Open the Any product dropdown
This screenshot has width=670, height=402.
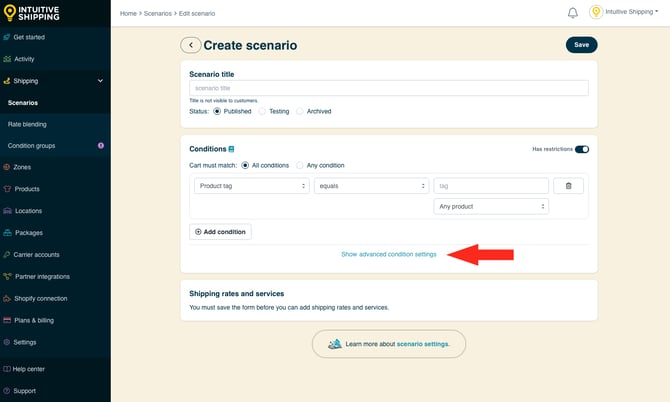491,206
